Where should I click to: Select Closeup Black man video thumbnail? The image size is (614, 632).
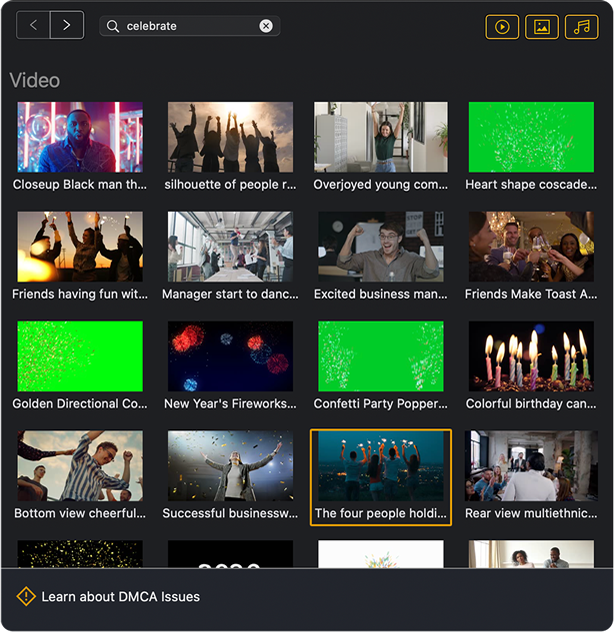(x=80, y=137)
